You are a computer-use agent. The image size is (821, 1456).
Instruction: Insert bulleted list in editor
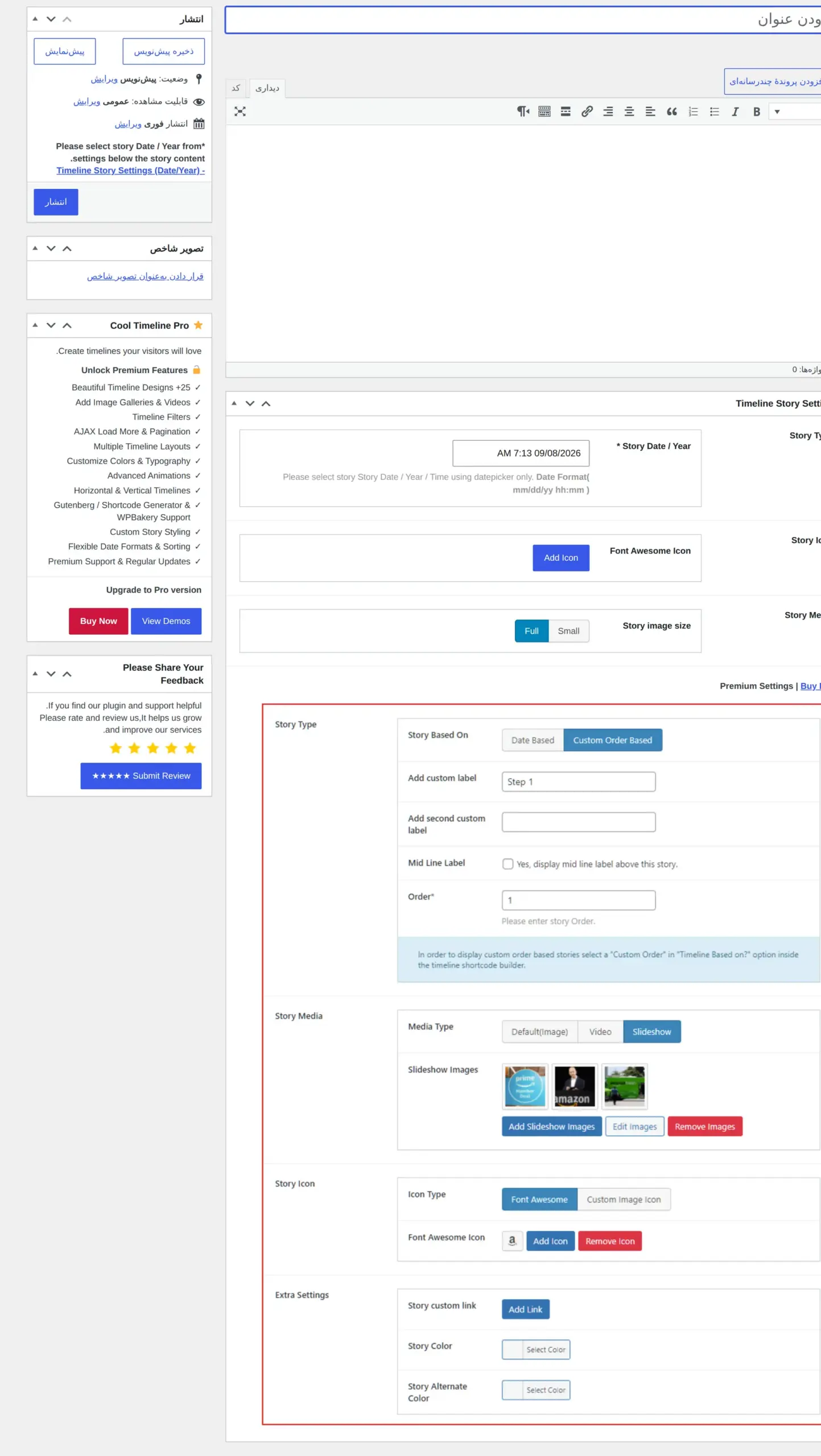click(x=714, y=112)
